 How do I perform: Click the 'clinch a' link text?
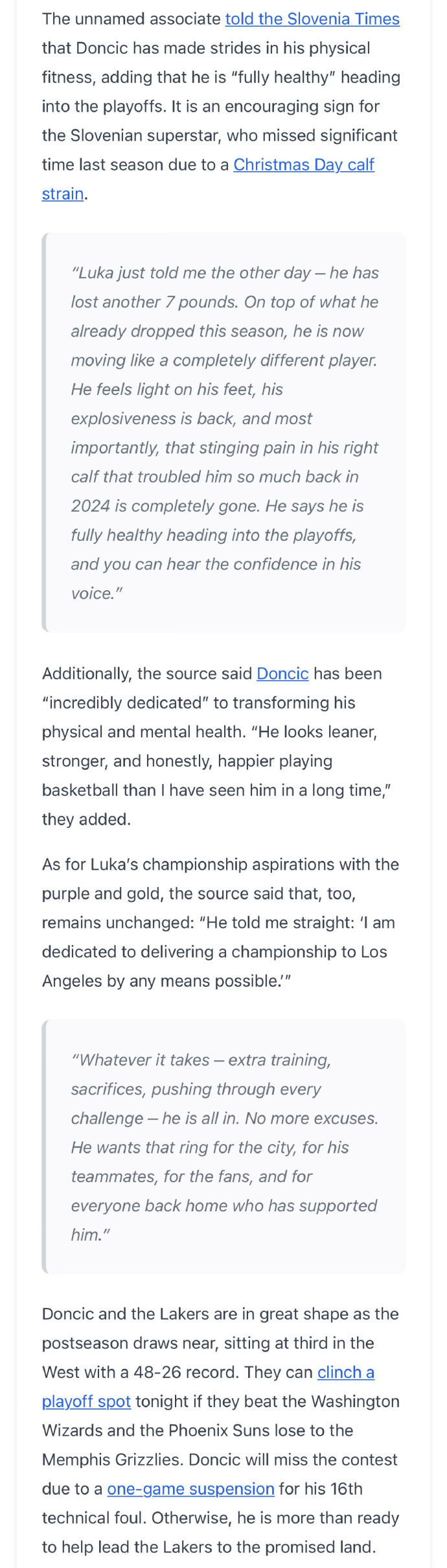click(346, 1372)
